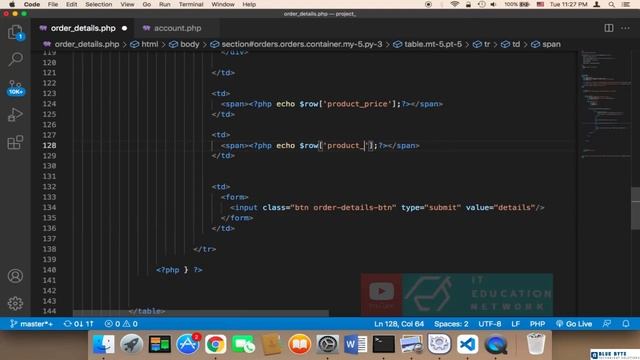The width and height of the screenshot is (640, 360).
Task: Open the Go menu
Action: (147, 4)
